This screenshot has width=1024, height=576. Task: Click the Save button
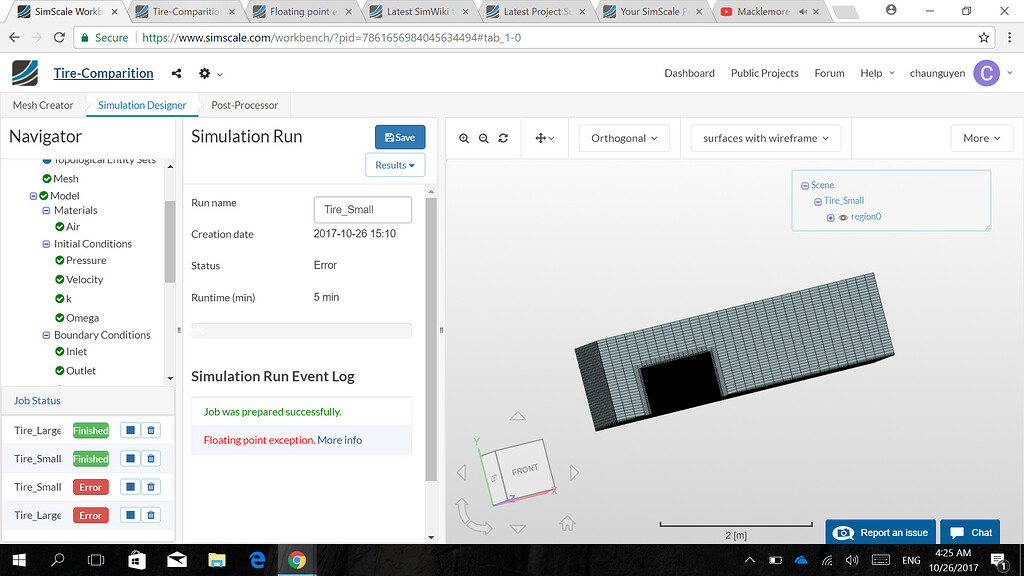coord(399,137)
